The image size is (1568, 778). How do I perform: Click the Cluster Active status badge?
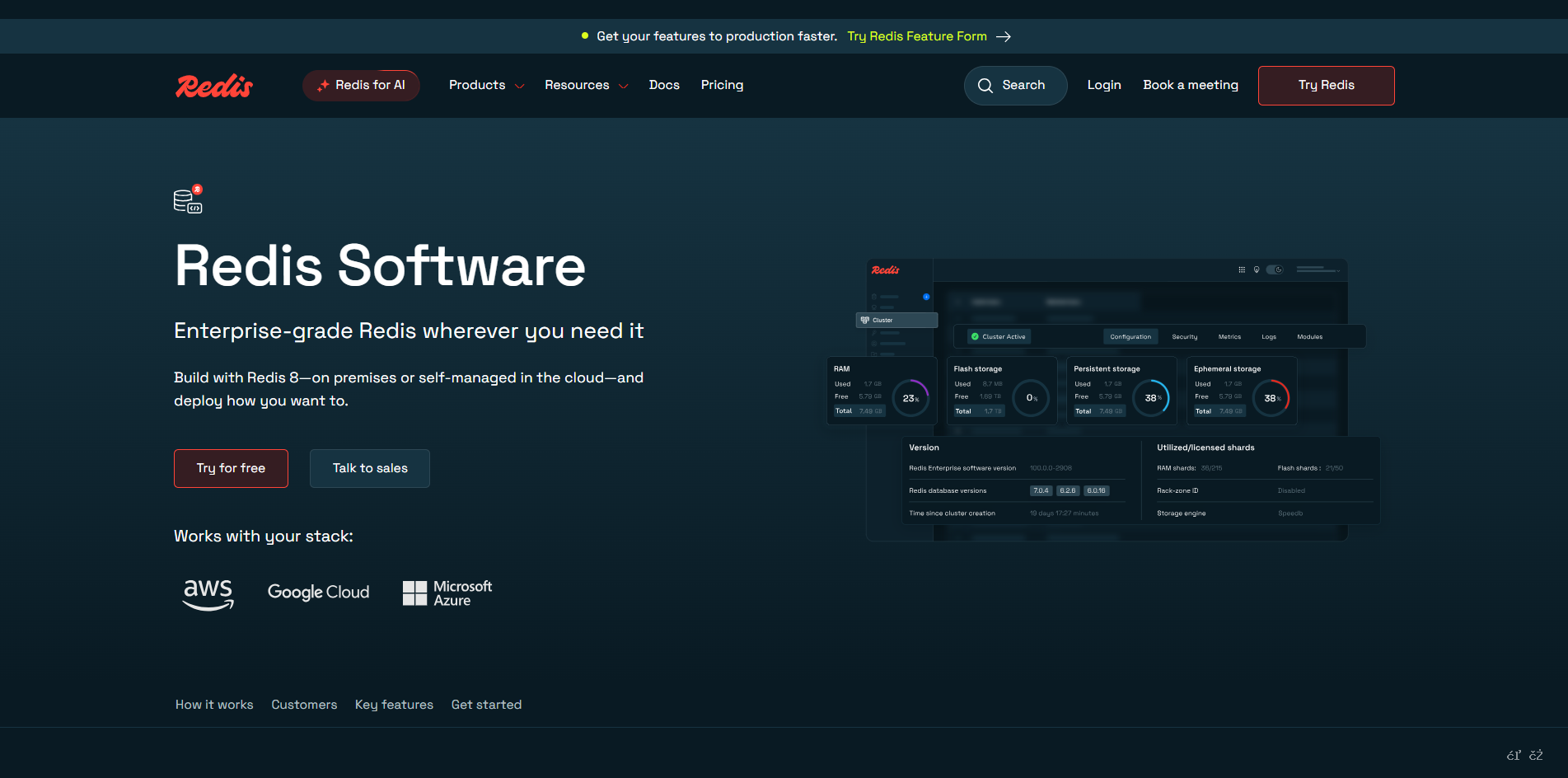[999, 336]
